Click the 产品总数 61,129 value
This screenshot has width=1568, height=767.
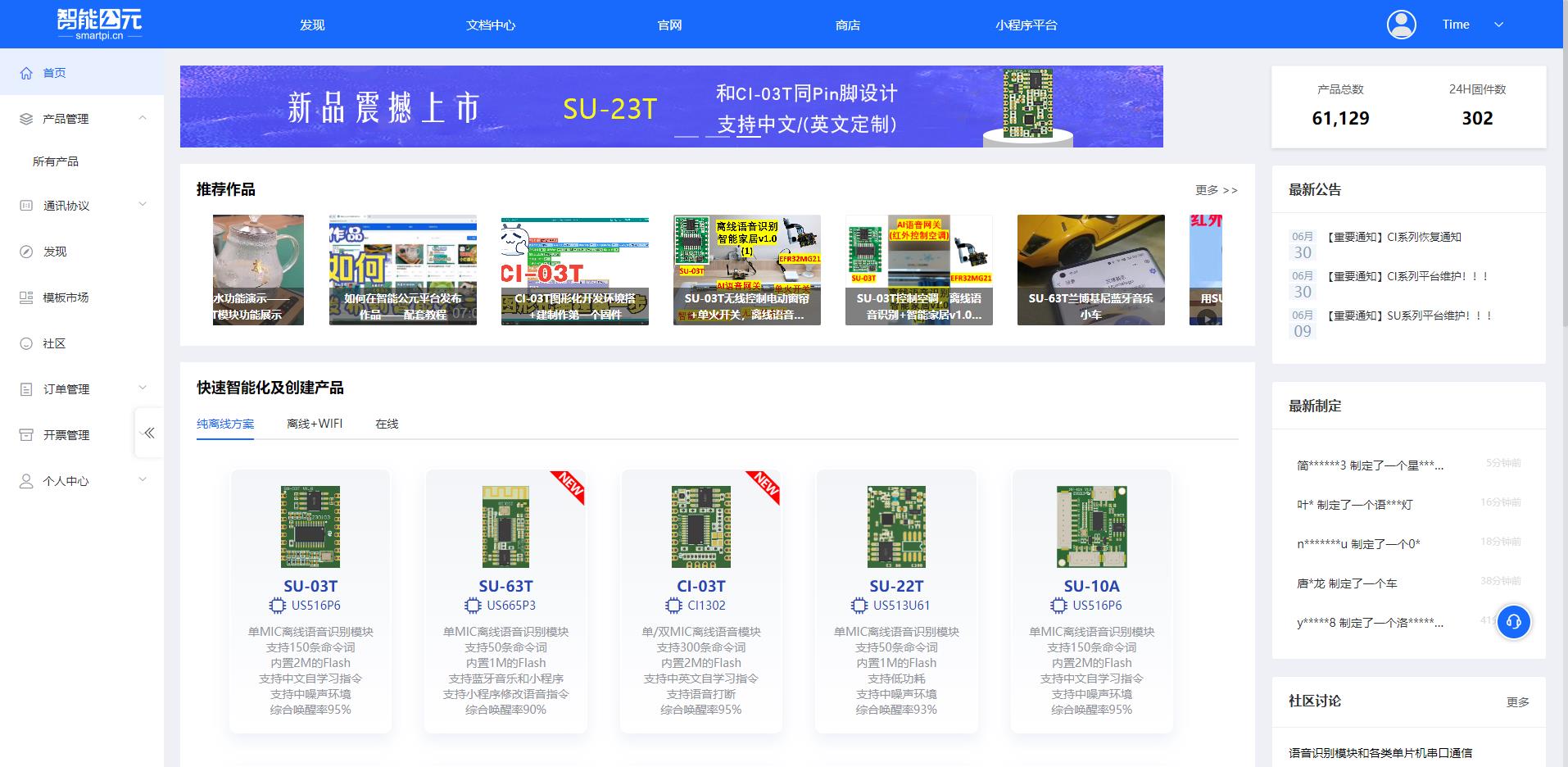(x=1340, y=118)
